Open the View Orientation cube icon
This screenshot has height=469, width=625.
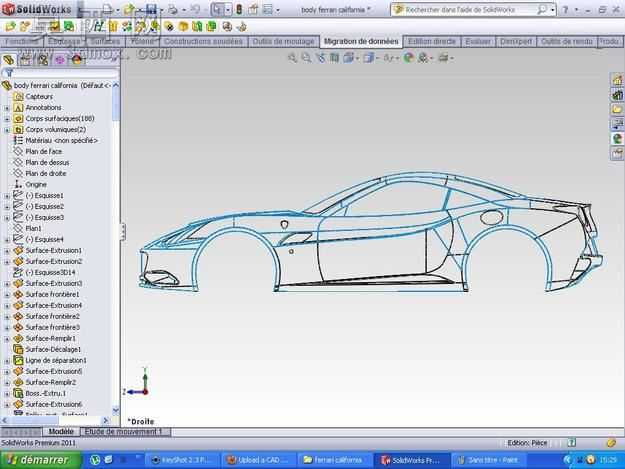pyautogui.click(x=349, y=58)
